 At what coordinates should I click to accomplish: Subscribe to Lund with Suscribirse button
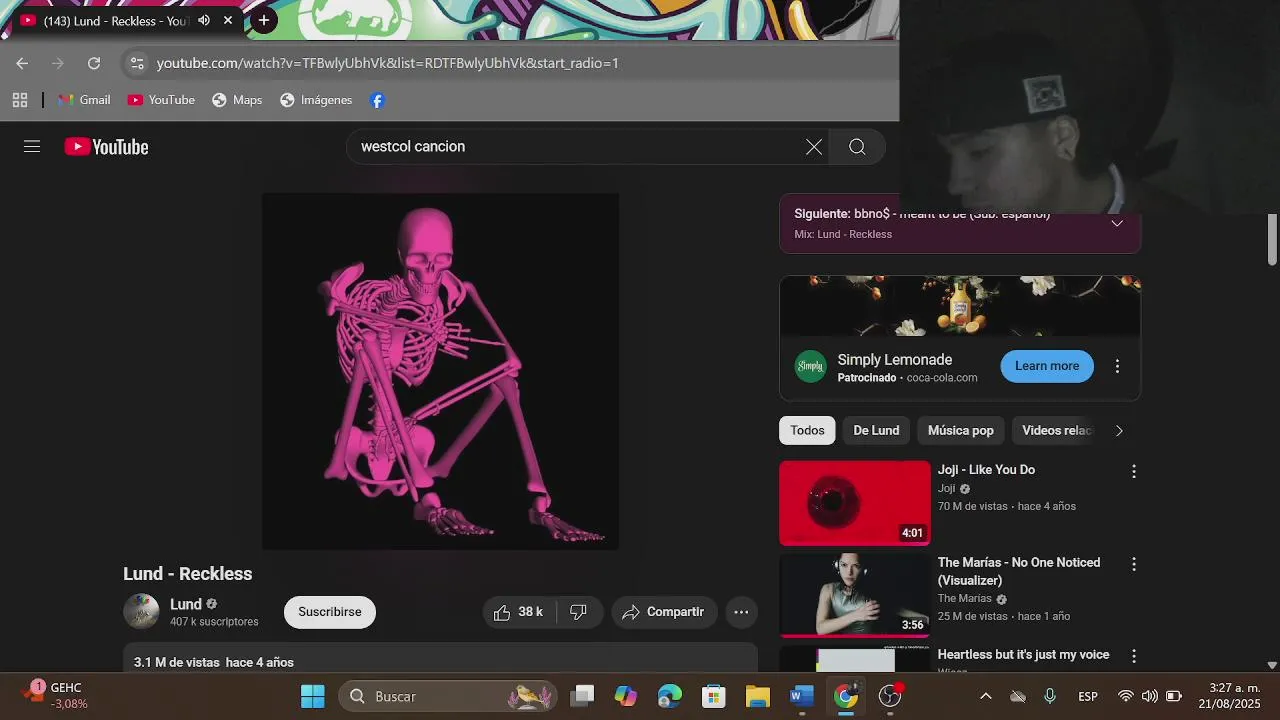(x=330, y=612)
